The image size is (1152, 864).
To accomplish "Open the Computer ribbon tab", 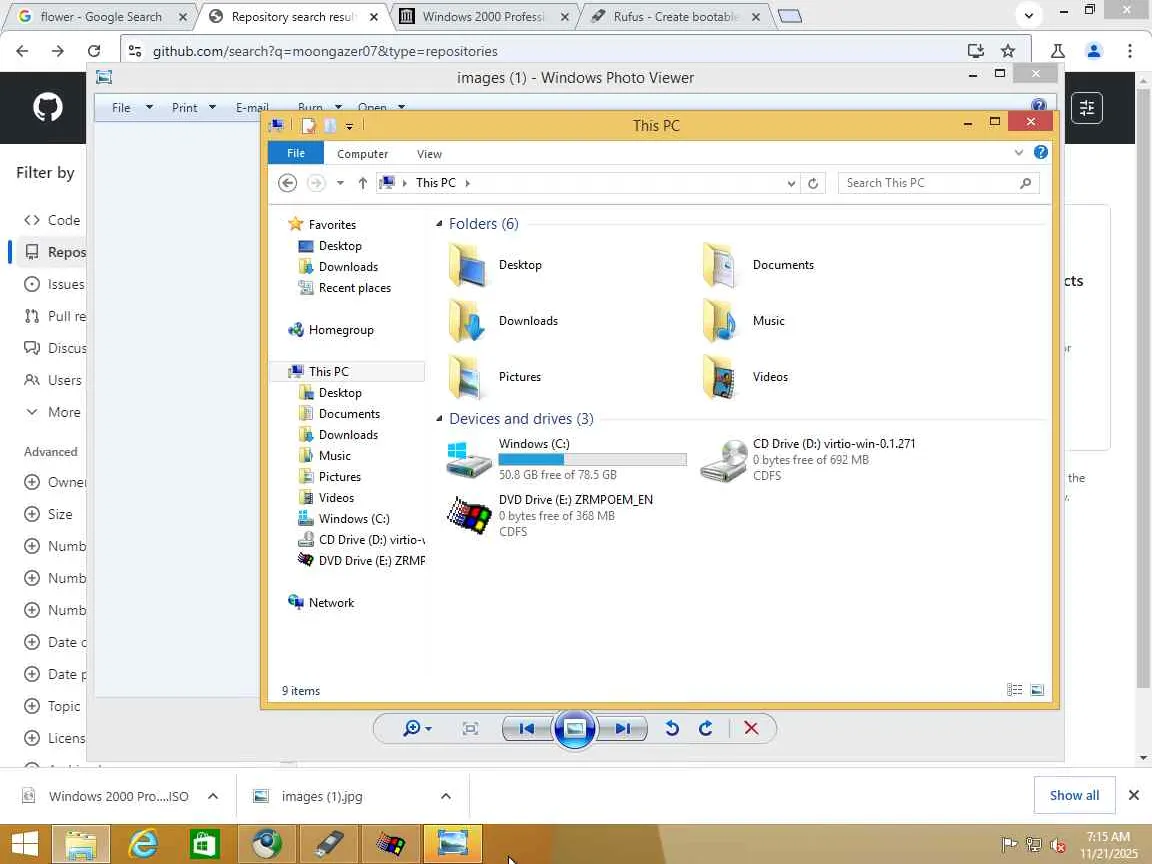I will click(362, 154).
